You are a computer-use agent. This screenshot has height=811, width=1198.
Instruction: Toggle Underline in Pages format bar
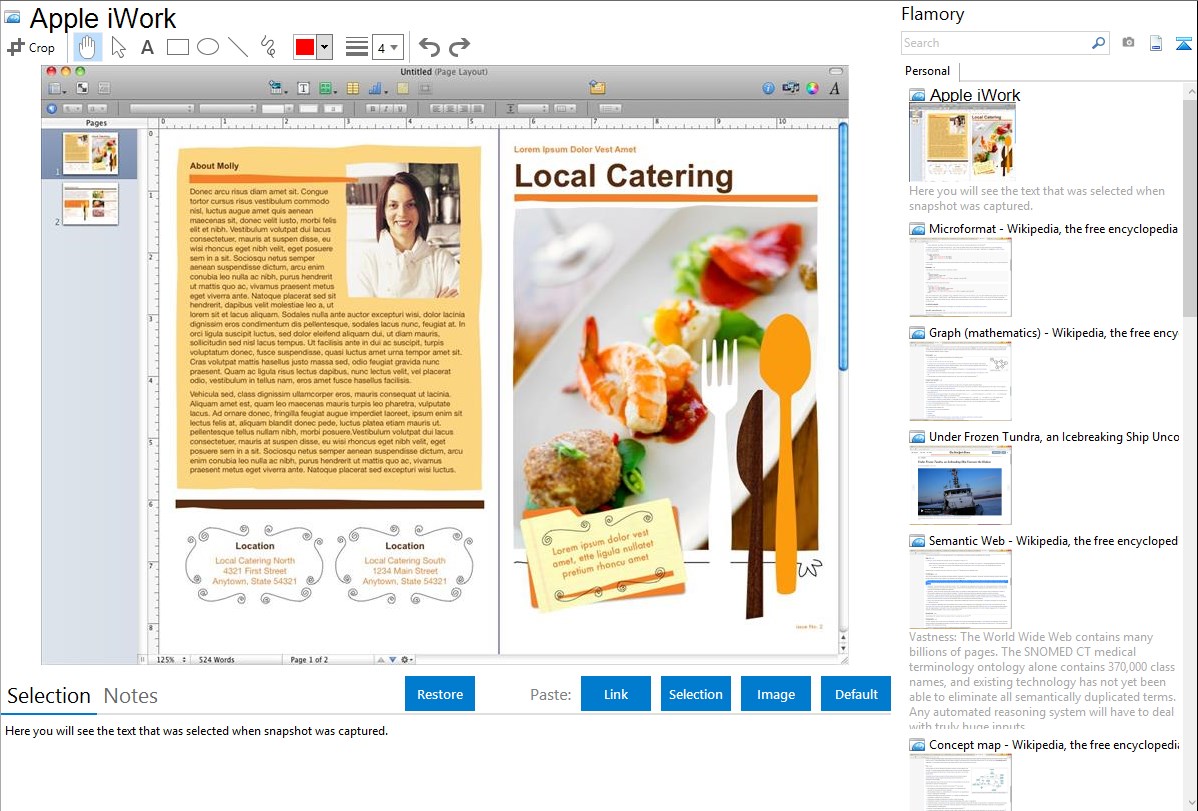tap(400, 109)
